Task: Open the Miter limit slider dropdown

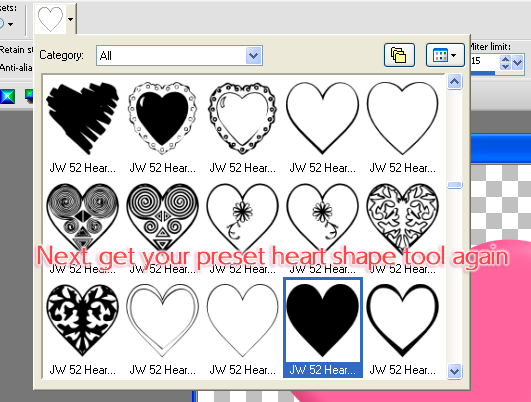Action: pyautogui.click(x=517, y=63)
